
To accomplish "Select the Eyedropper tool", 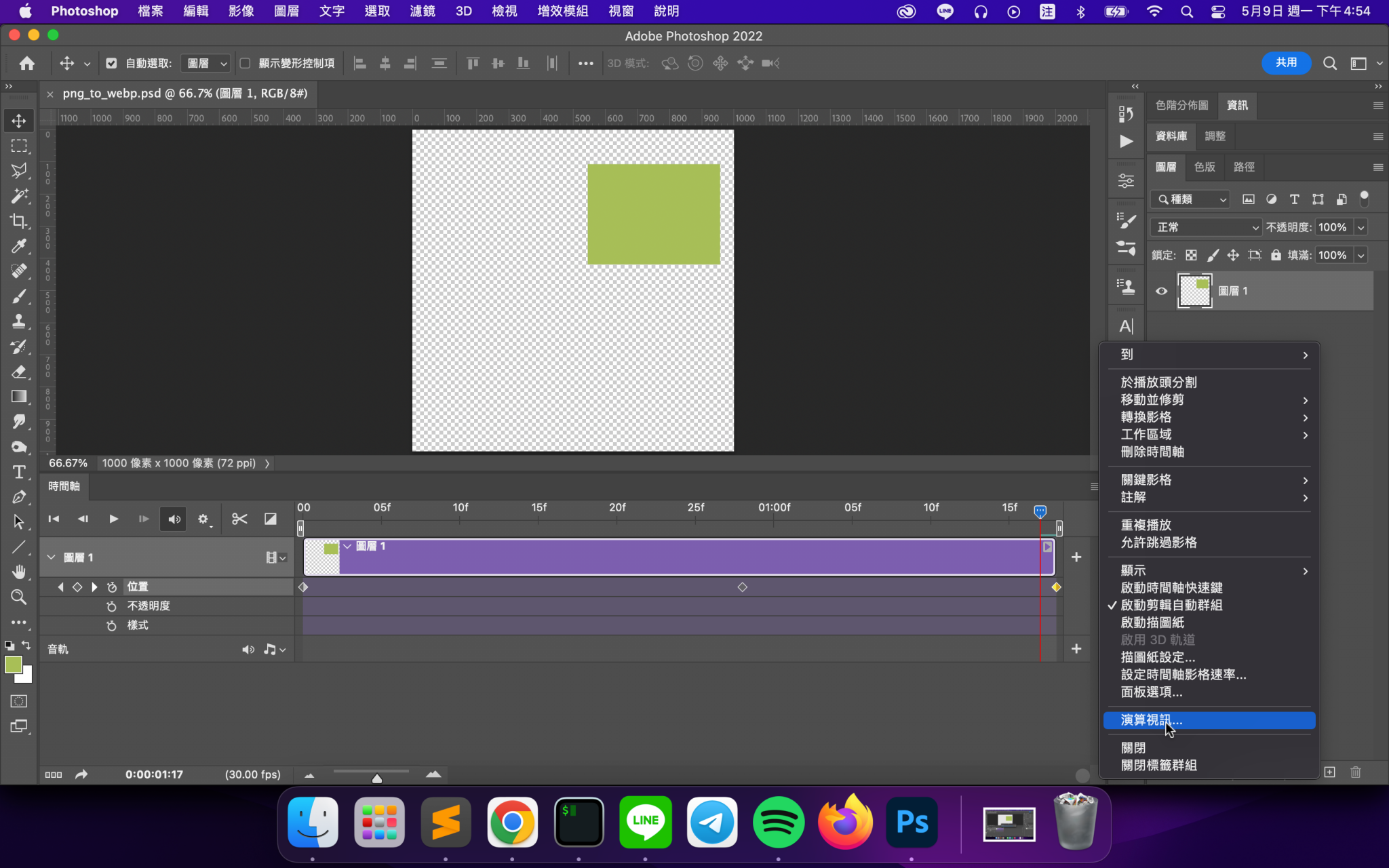I will [x=19, y=246].
